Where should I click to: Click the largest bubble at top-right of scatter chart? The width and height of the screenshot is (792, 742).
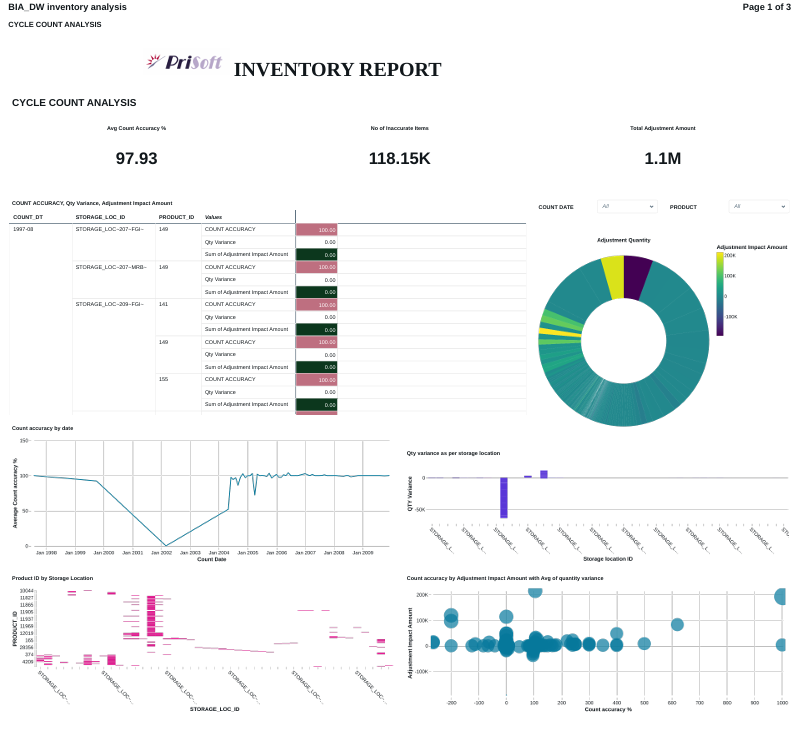(x=782, y=596)
